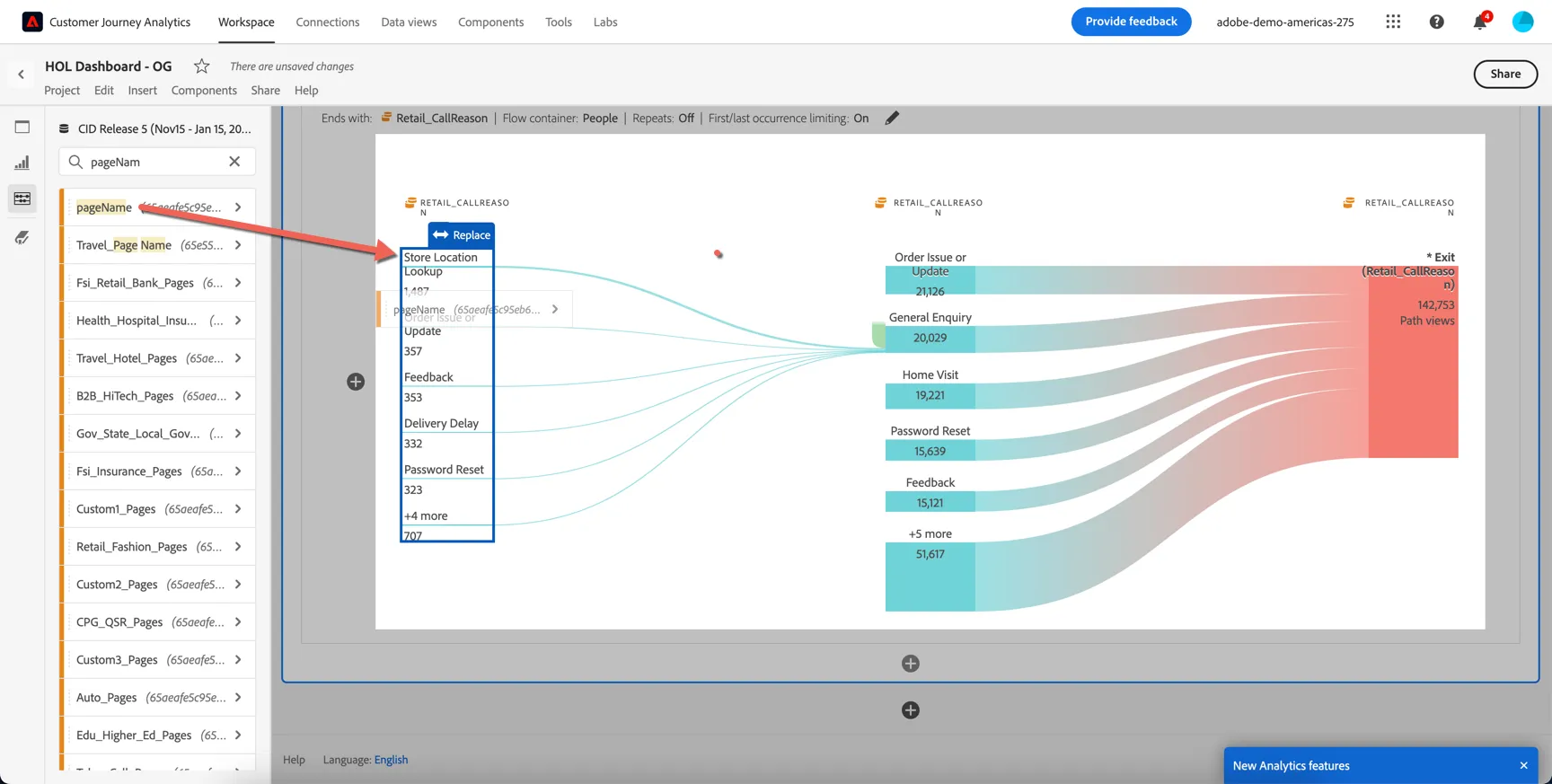Open the Edit menu
This screenshot has height=784, width=1552.
[x=104, y=90]
